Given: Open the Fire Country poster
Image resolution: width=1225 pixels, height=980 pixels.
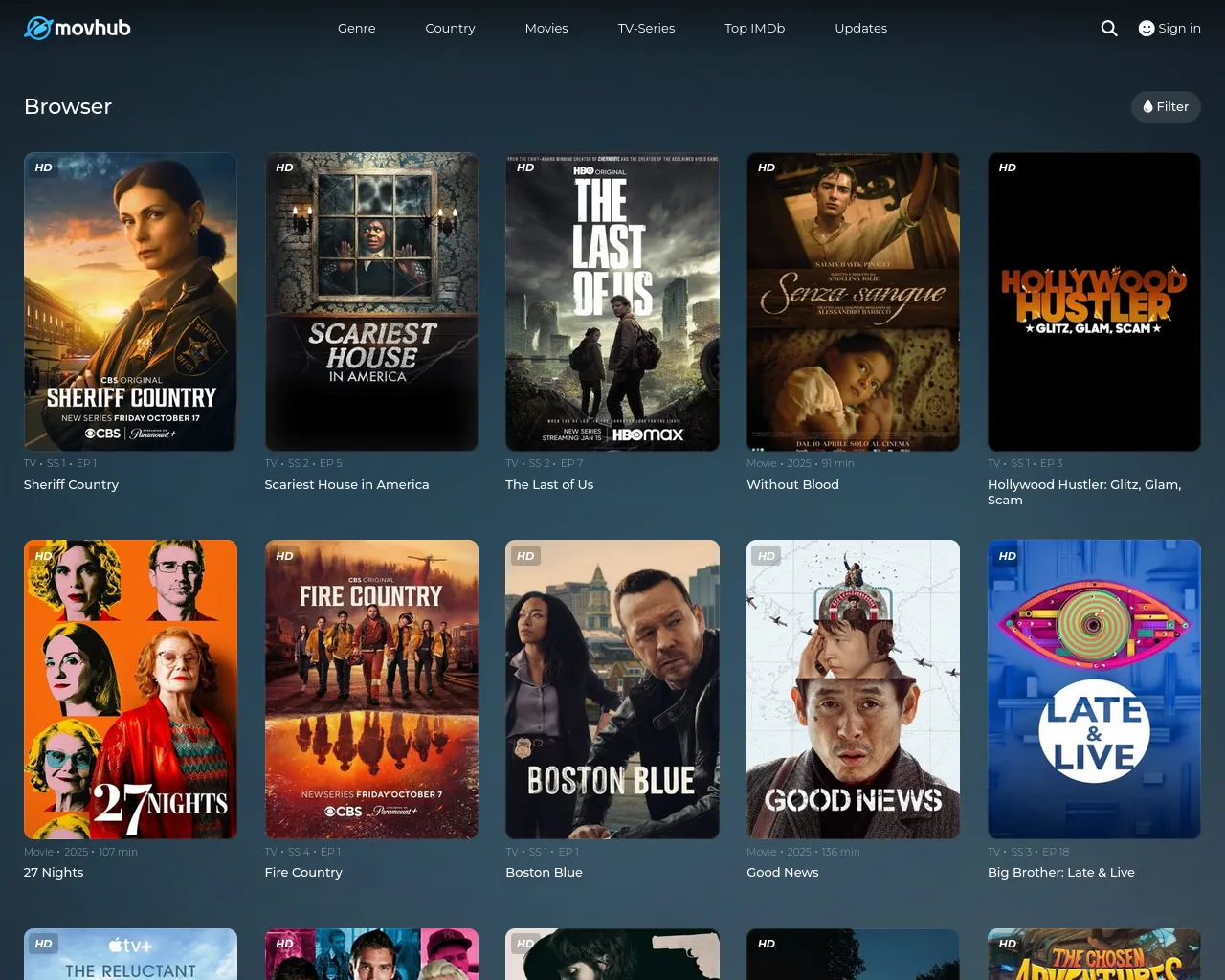Looking at the screenshot, I should coord(371,689).
